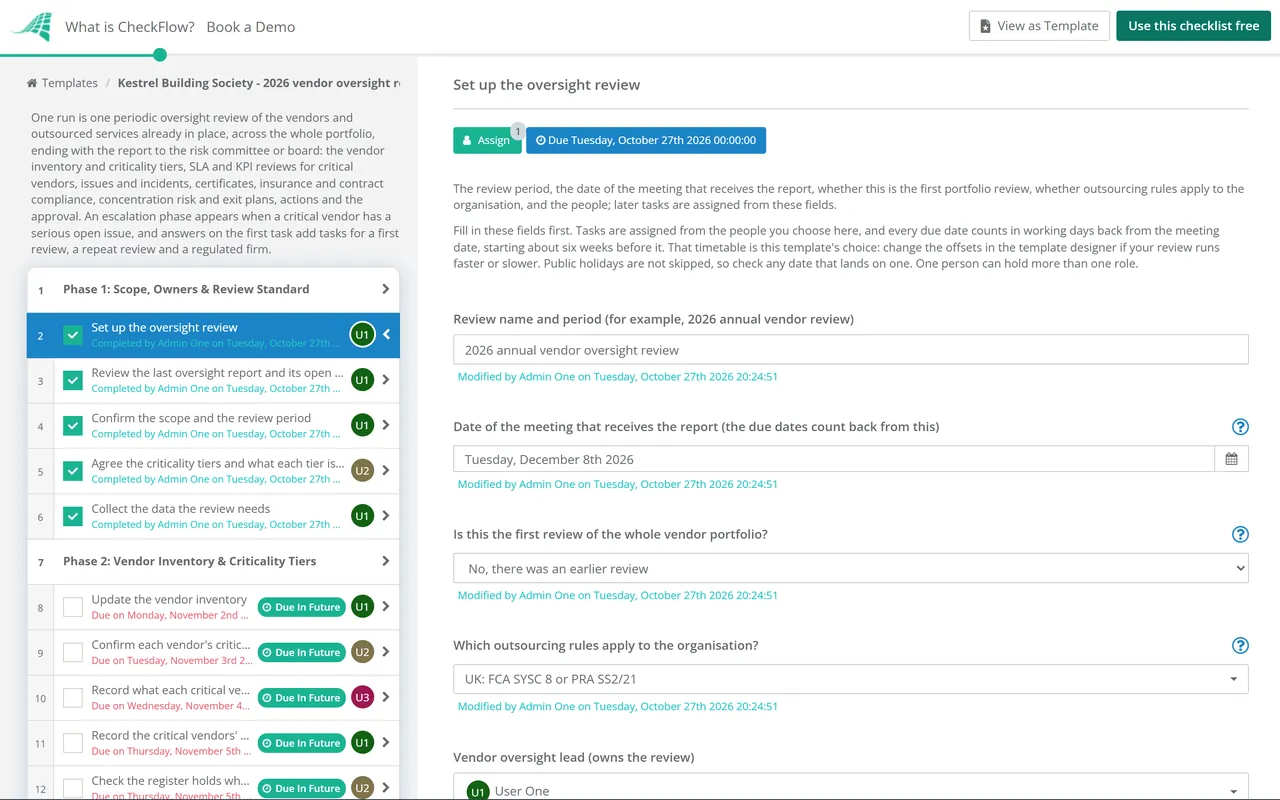Click U2 avatar on Check the register holds task

362,788
